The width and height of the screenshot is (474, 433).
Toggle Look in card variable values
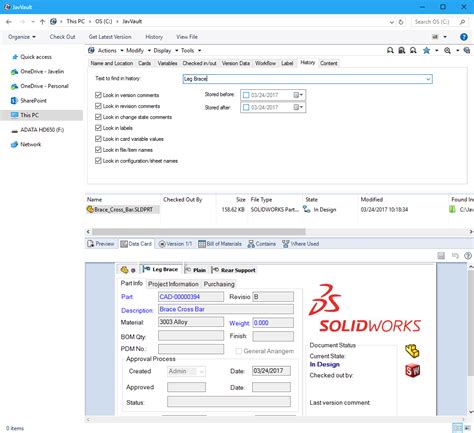click(x=98, y=139)
